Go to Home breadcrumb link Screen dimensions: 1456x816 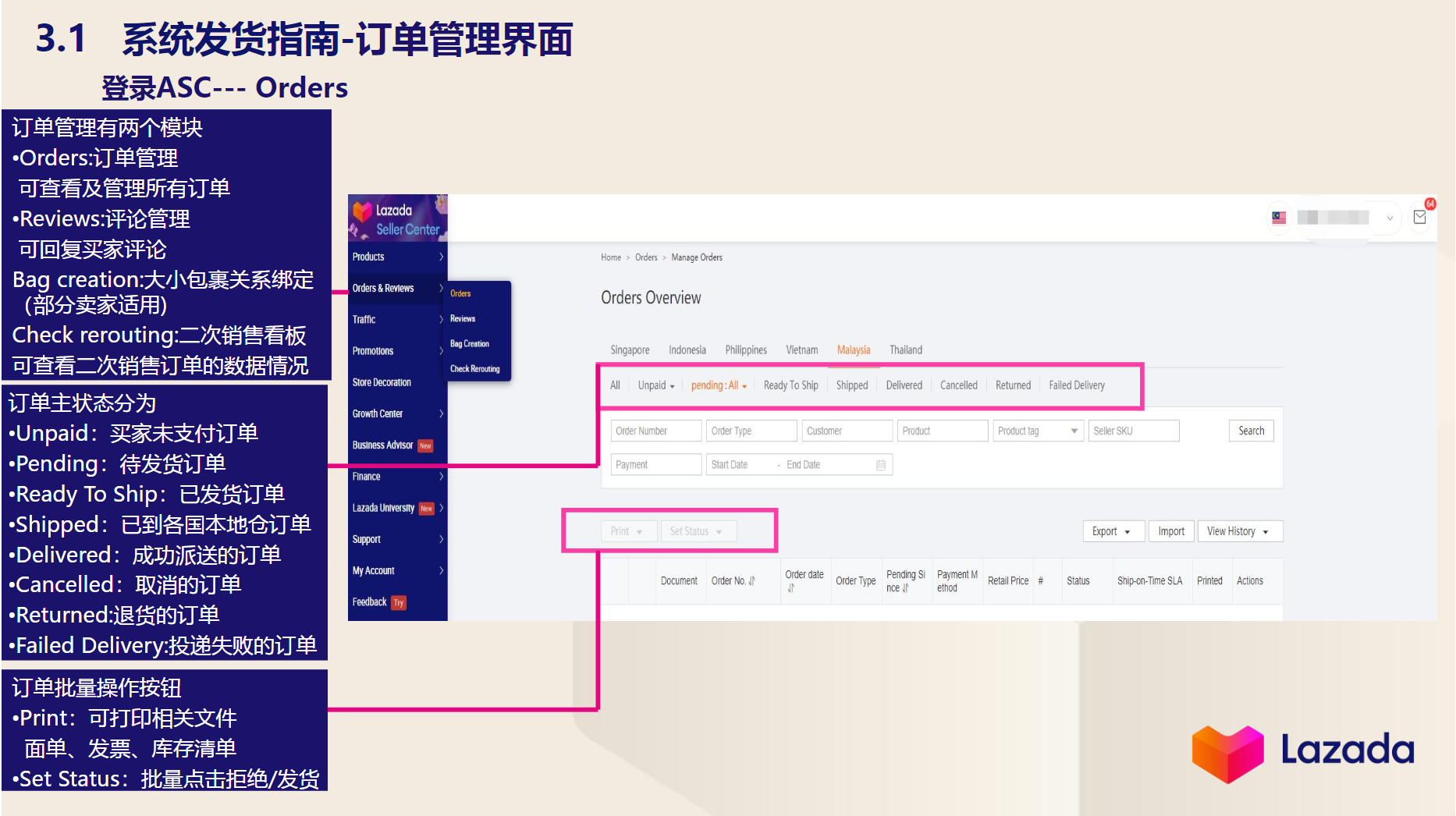pos(611,257)
